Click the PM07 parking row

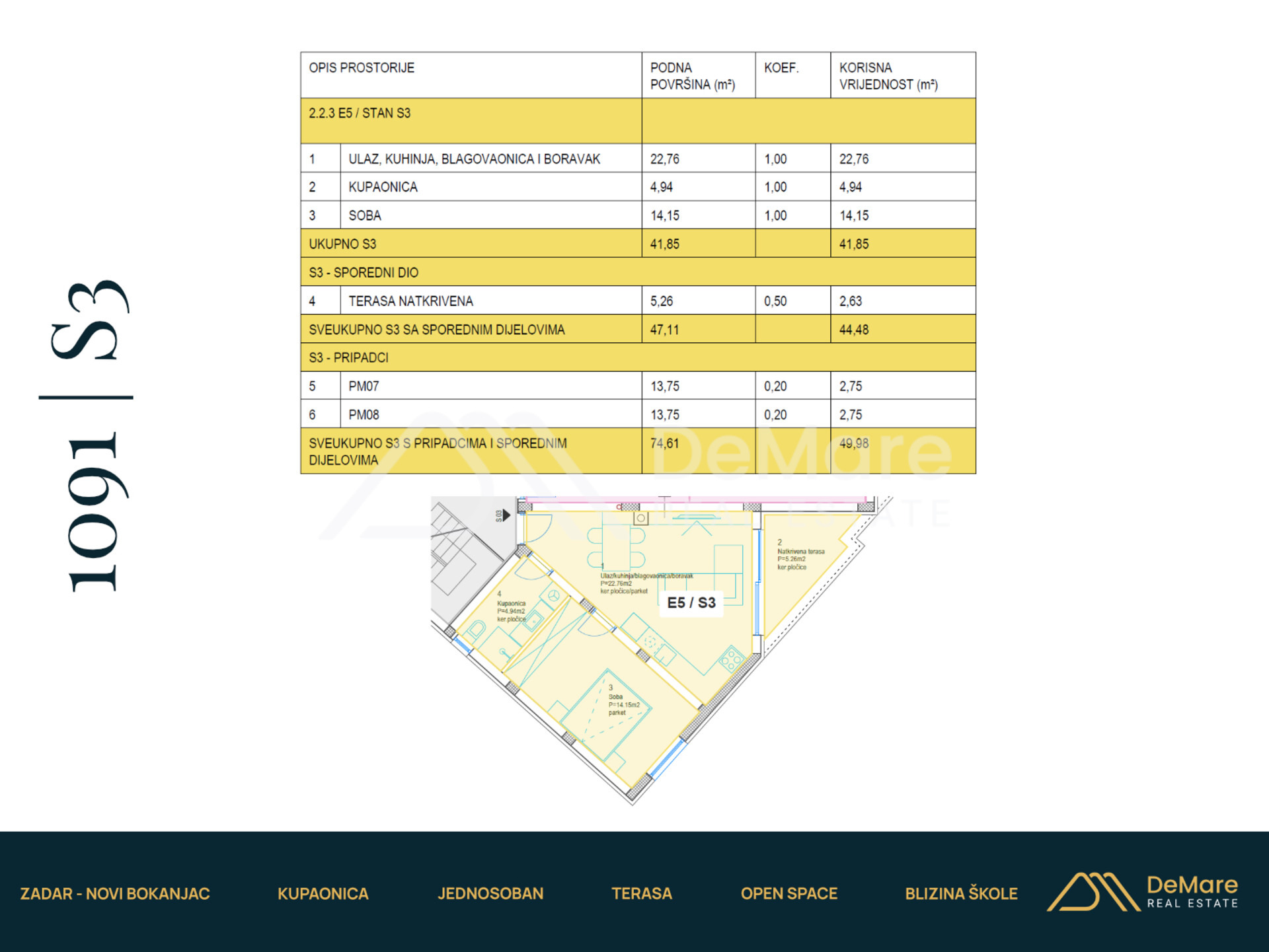coord(638,386)
